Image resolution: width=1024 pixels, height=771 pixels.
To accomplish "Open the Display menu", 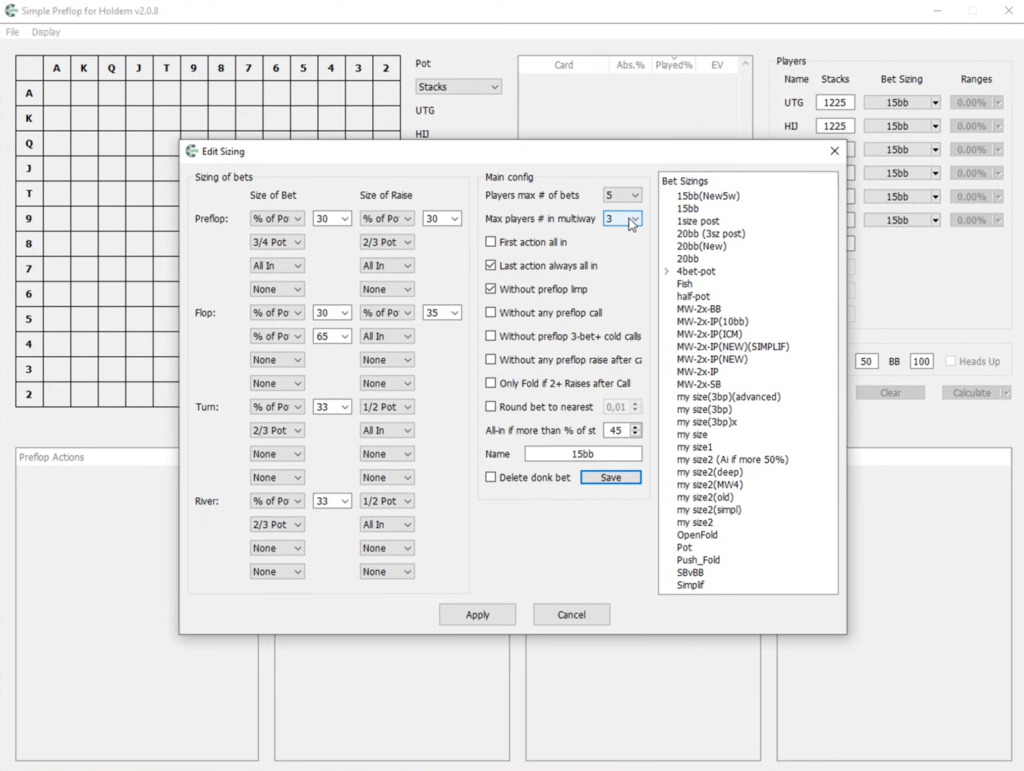I will tap(46, 32).
